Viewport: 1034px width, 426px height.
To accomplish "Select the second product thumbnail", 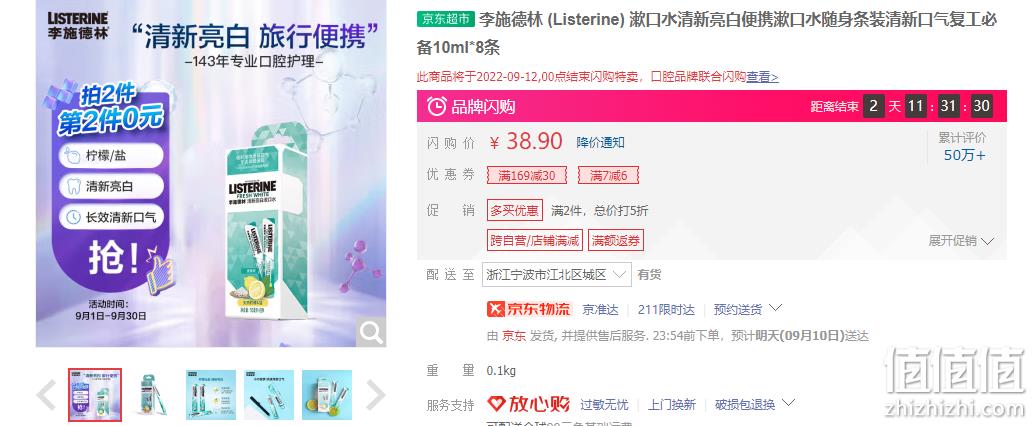I will click(153, 395).
